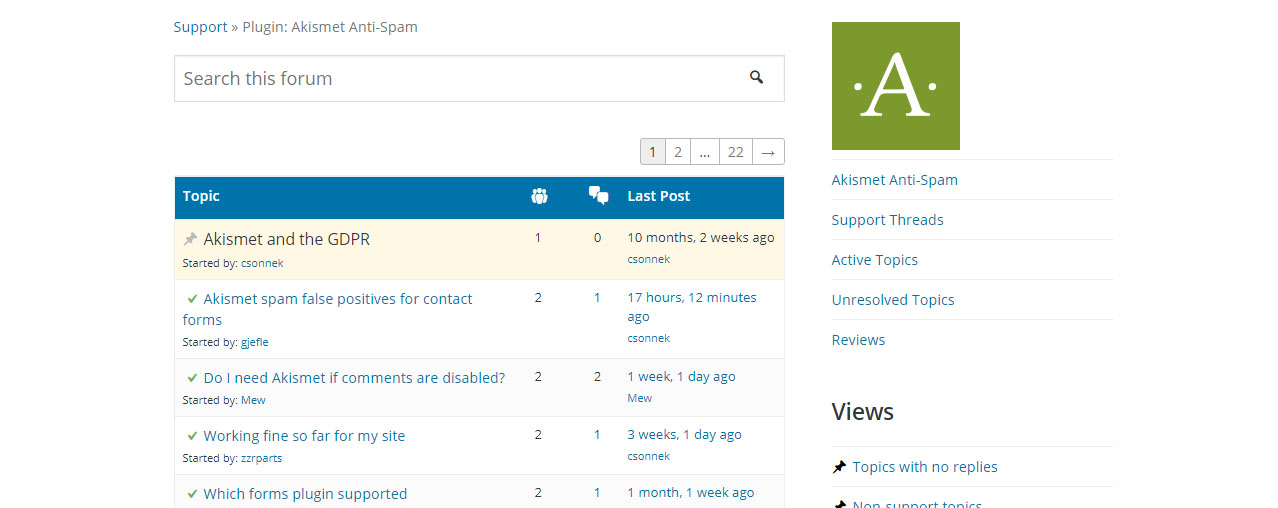The width and height of the screenshot is (1278, 508).
Task: Open topic Akismet spam false positives for contact forms
Action: [x=327, y=309]
